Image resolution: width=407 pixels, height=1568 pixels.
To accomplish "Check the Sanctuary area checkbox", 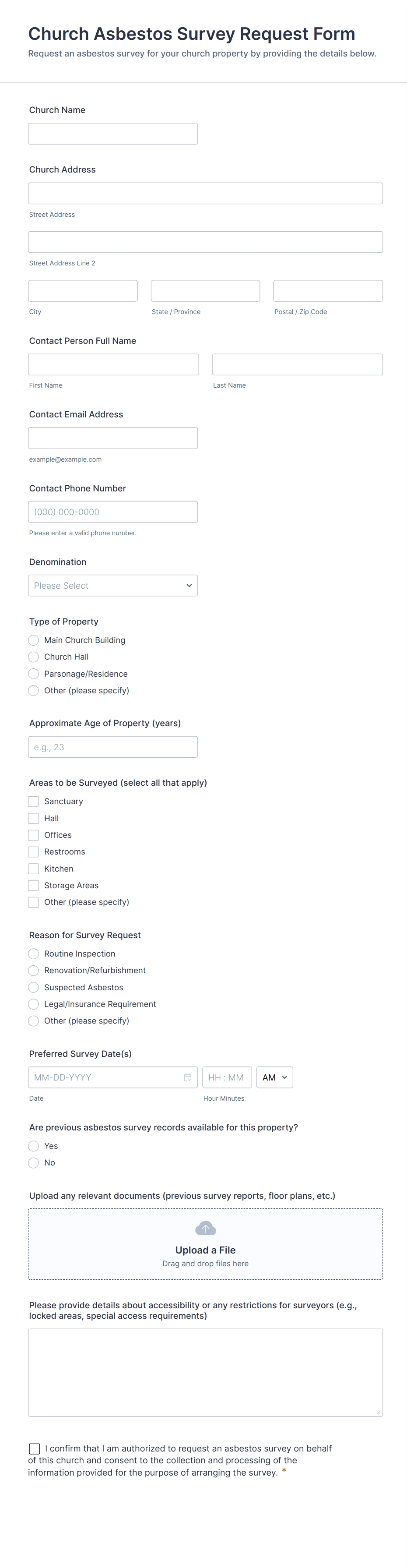I will (33, 802).
